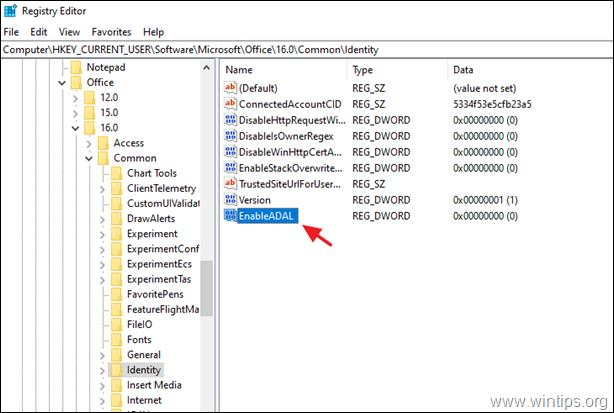Click the Fonts folder icon

(117, 340)
